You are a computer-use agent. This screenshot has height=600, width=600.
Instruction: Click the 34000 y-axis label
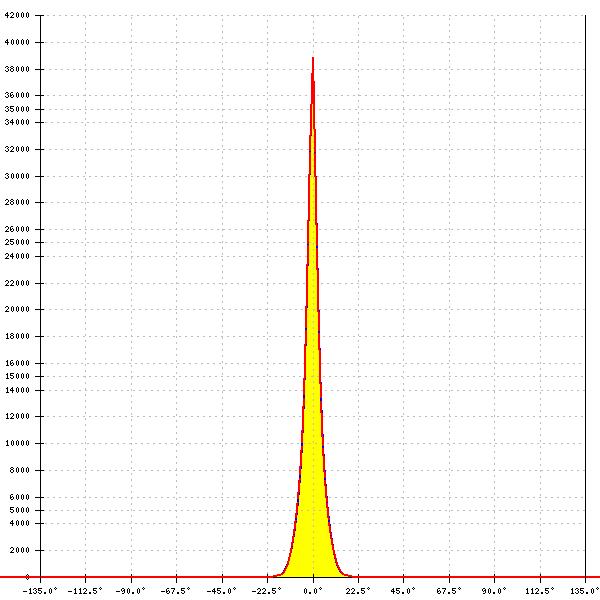click(17, 122)
